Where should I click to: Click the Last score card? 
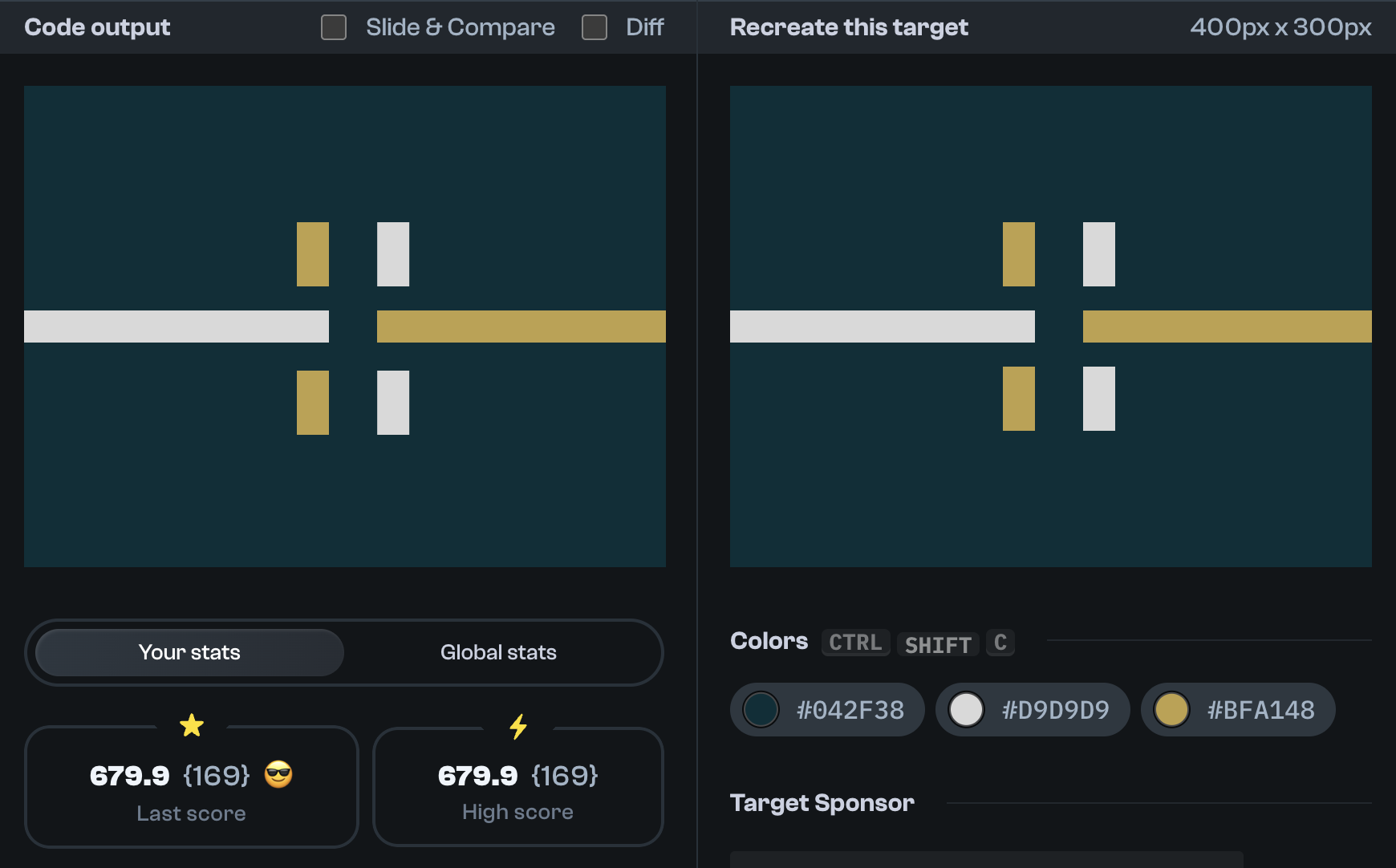[x=192, y=786]
